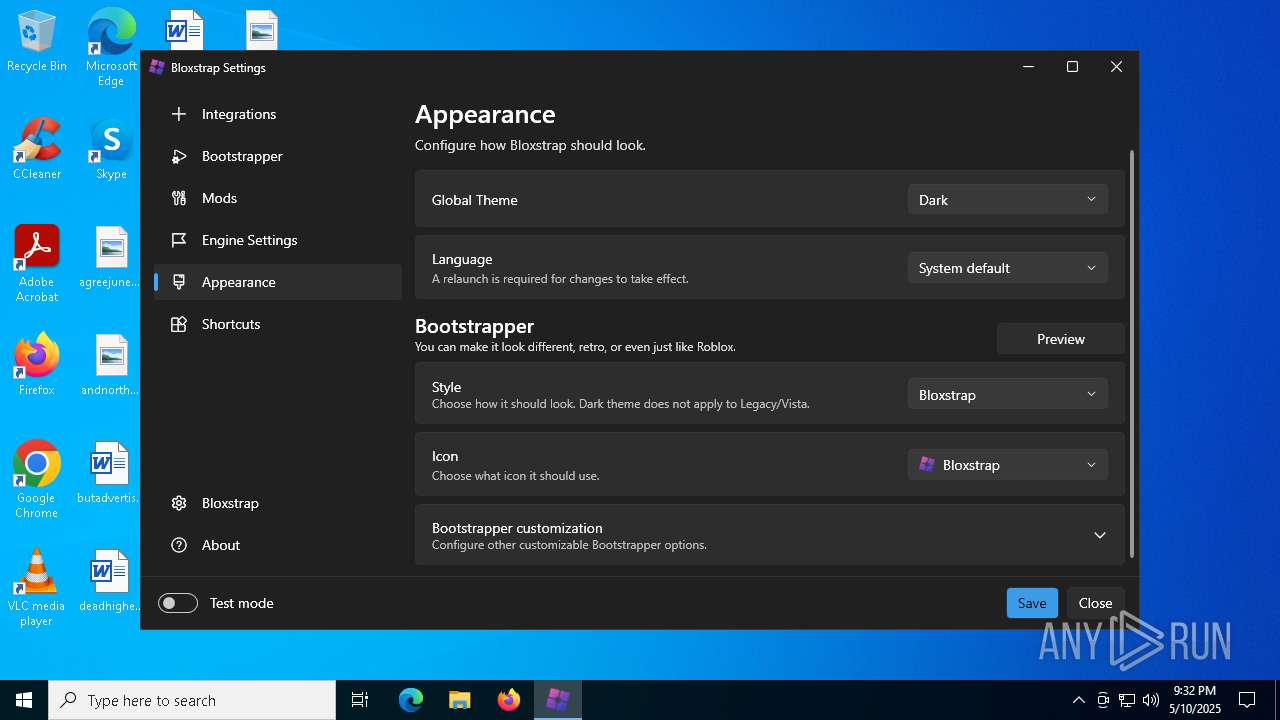The image size is (1280, 720).
Task: Click the Bloxstrap taskbar button
Action: pyautogui.click(x=558, y=700)
